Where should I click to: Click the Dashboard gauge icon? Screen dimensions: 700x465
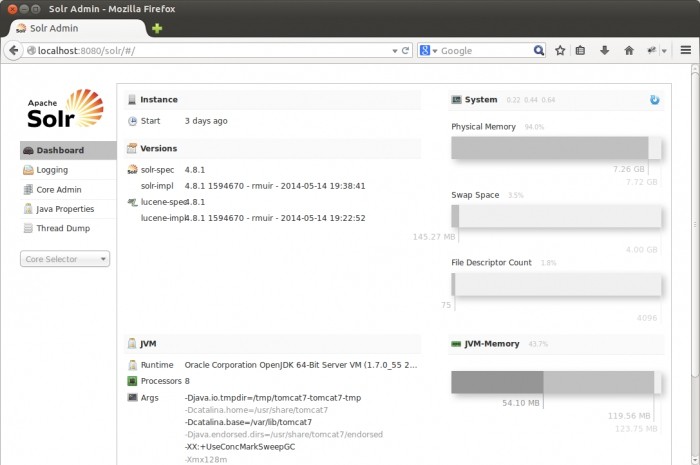28,150
